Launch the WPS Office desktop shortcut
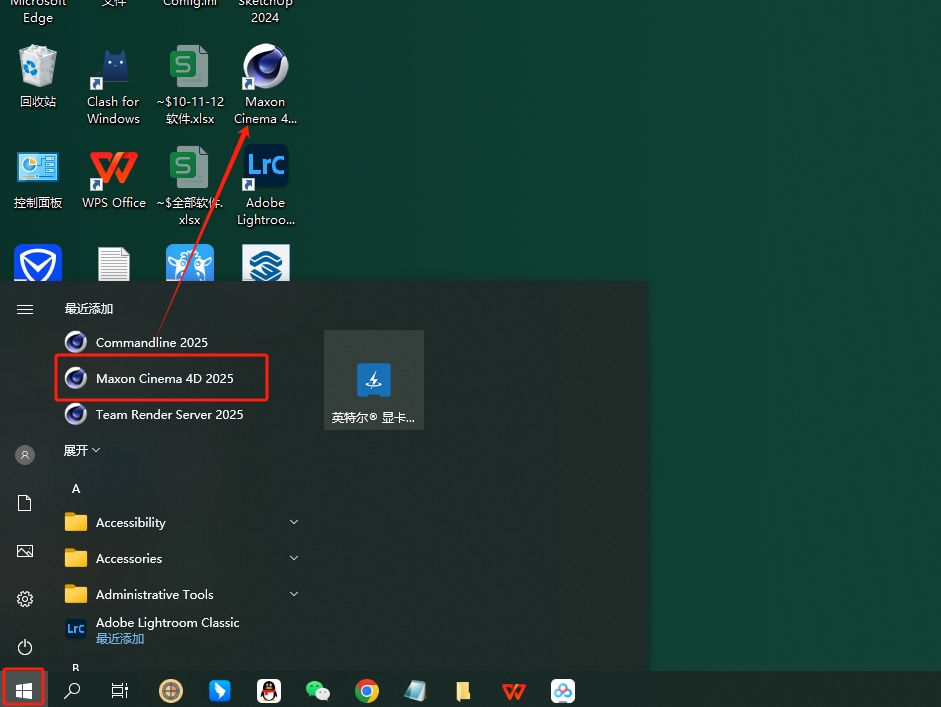 pyautogui.click(x=113, y=179)
